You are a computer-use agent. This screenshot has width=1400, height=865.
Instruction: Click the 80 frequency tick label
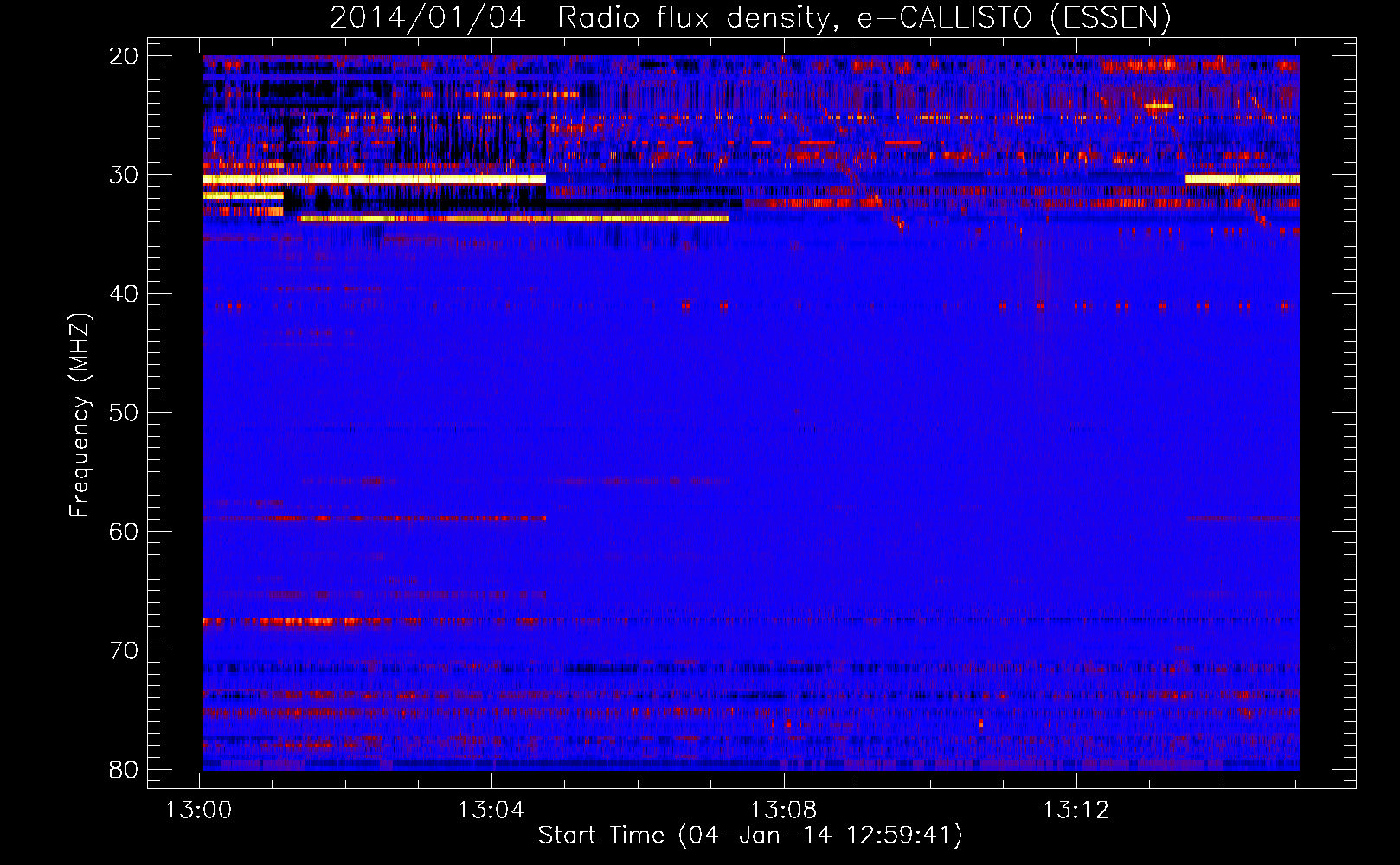124,769
